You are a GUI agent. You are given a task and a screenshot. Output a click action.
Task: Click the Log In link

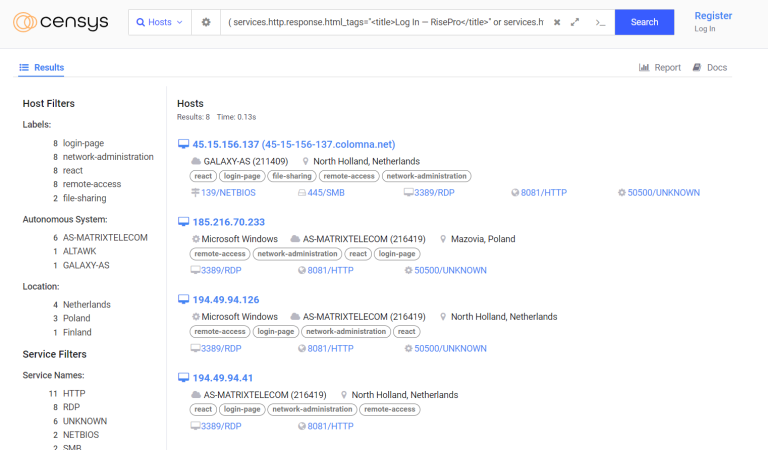705,29
